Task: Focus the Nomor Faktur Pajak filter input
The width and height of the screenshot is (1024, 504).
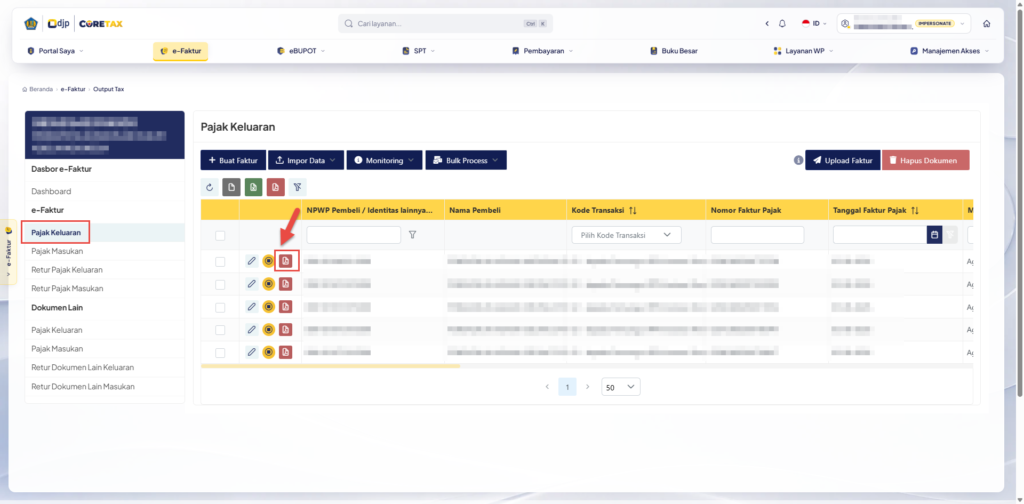Action: (x=758, y=235)
